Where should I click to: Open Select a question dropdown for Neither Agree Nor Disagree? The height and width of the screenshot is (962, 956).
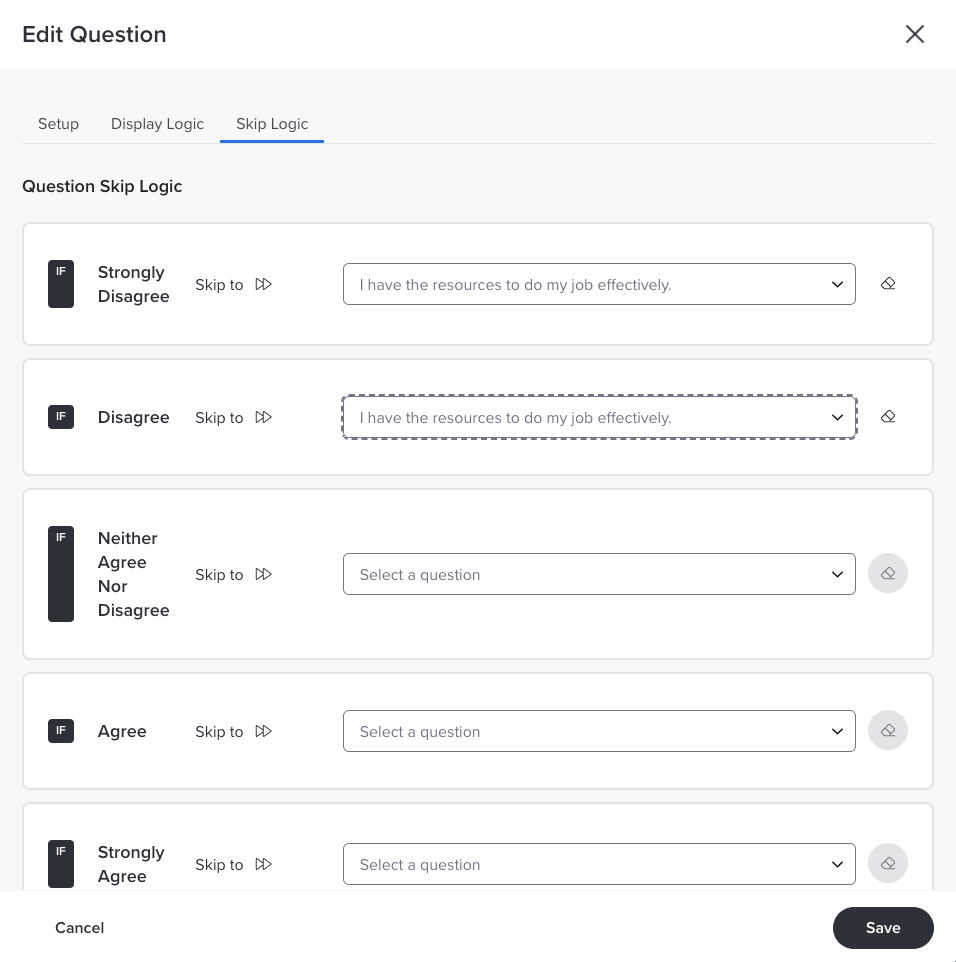[599, 574]
